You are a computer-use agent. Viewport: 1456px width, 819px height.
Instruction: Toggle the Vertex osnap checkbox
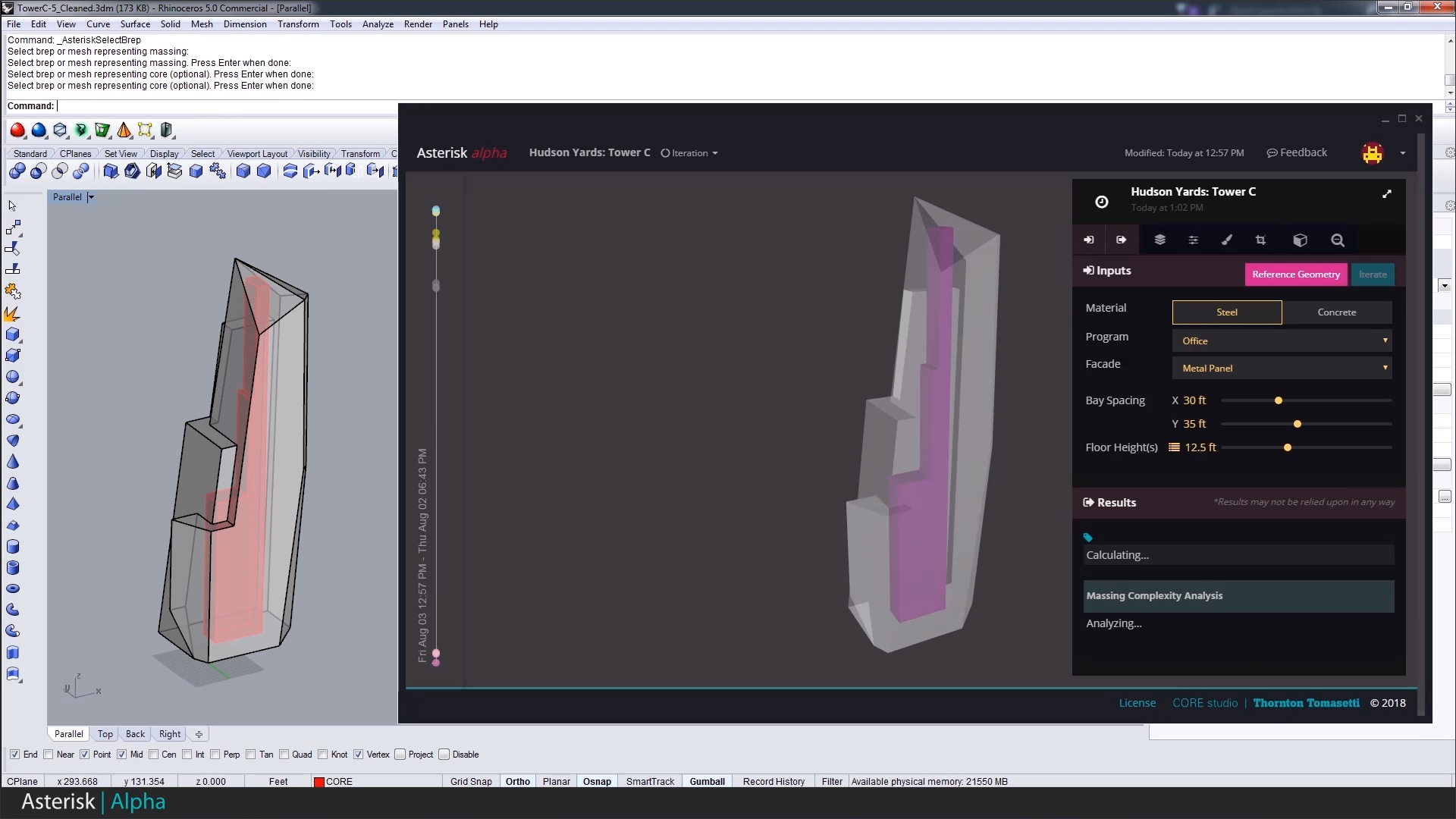point(359,755)
